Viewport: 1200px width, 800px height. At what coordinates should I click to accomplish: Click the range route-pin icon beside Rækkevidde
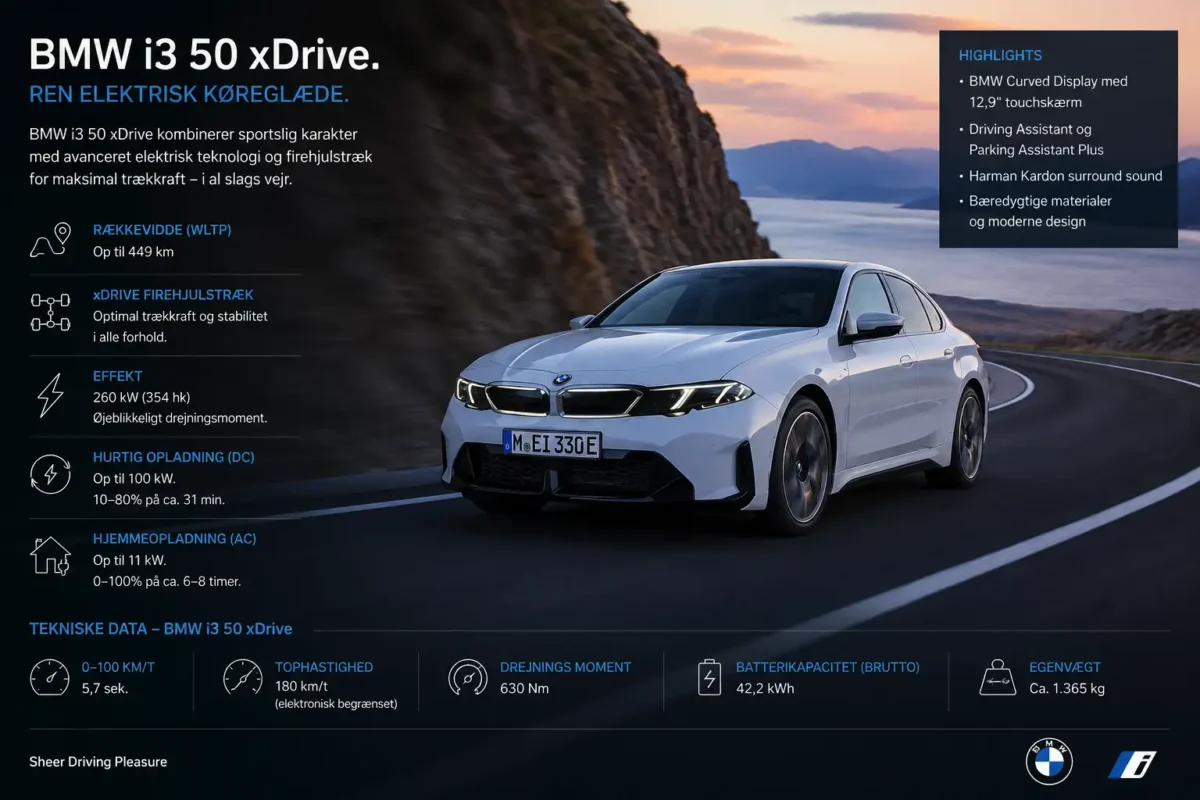50,240
